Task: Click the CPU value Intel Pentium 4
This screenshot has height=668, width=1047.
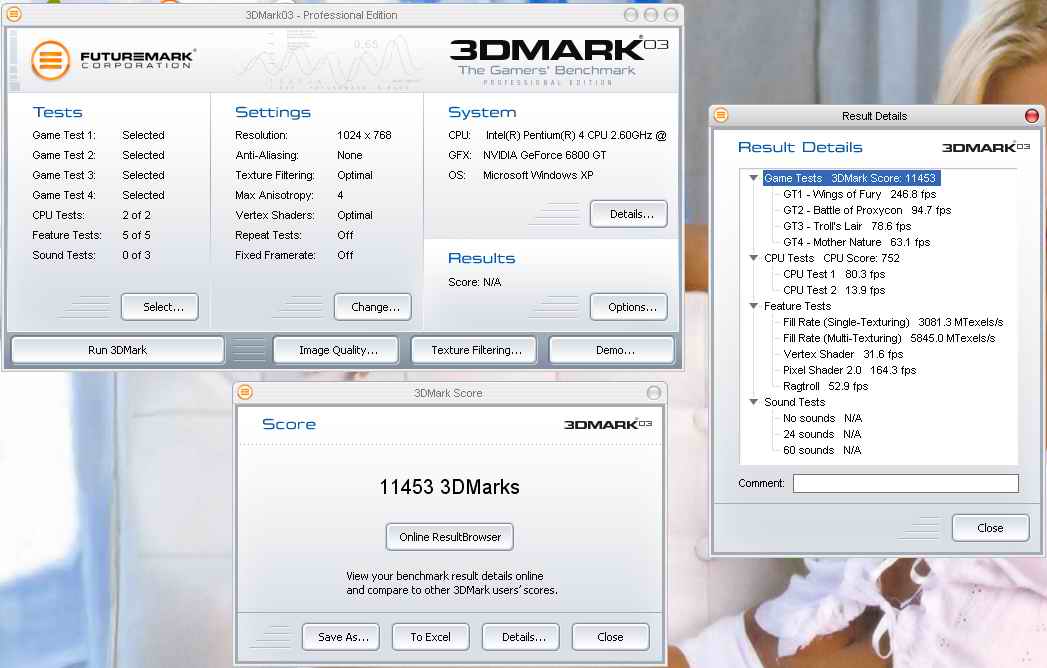Action: (576, 135)
